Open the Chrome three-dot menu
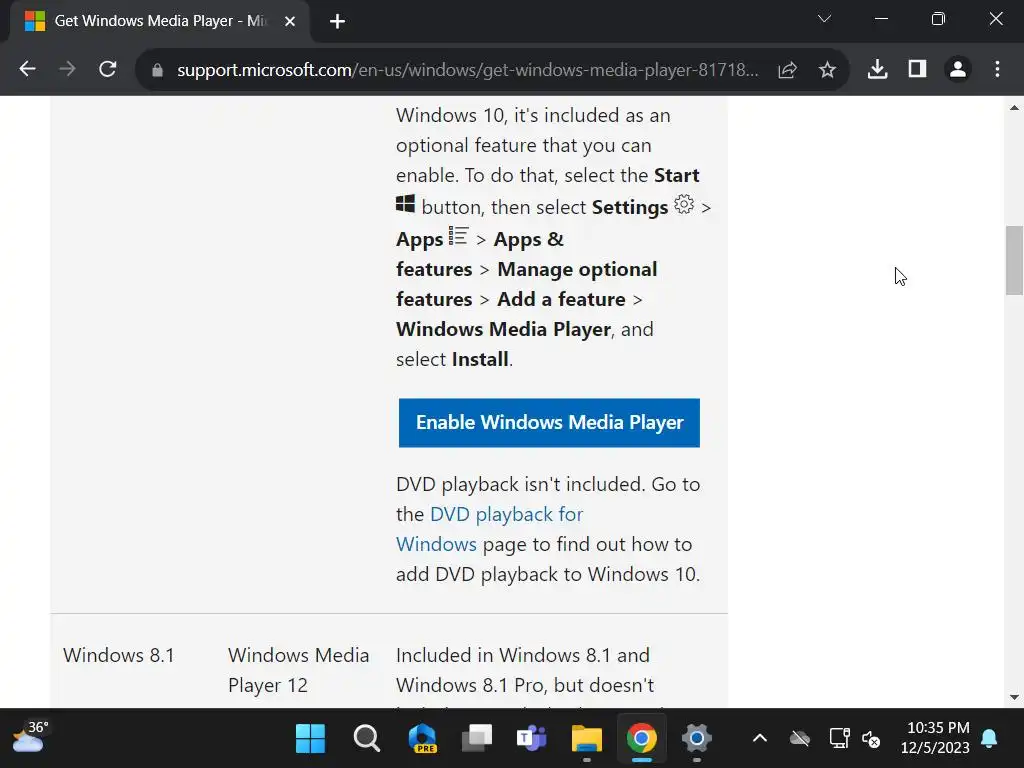 pyautogui.click(x=997, y=69)
